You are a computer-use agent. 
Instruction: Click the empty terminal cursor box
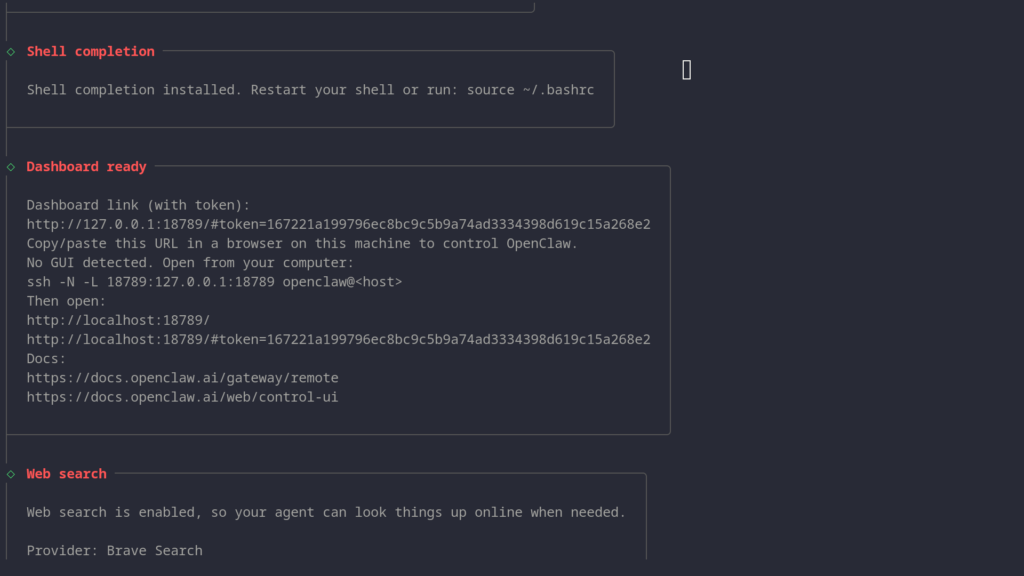[687, 70]
